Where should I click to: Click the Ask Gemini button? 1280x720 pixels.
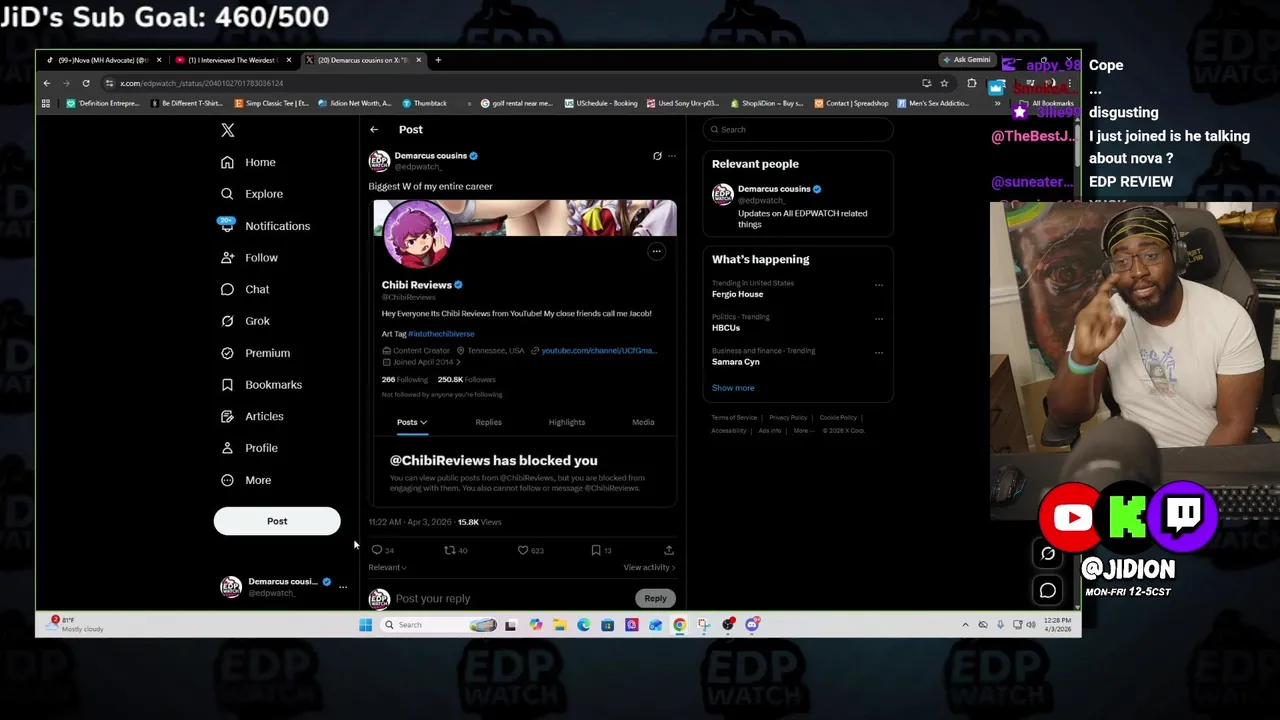[966, 60]
